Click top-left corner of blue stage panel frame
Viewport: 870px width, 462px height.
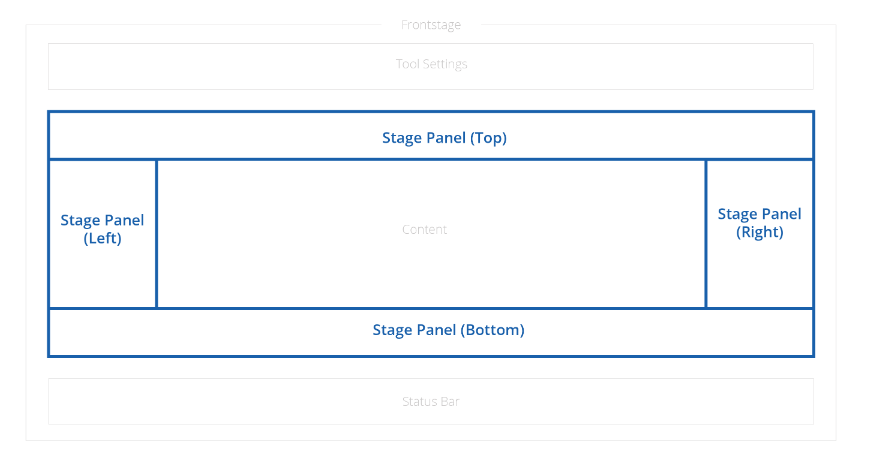(x=49, y=112)
